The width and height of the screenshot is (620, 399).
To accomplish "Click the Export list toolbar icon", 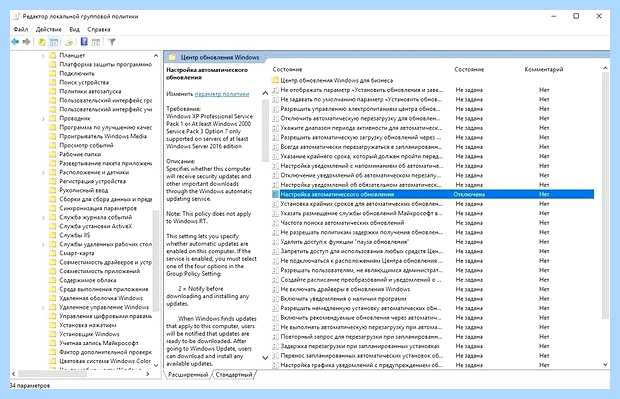I will (x=69, y=42).
